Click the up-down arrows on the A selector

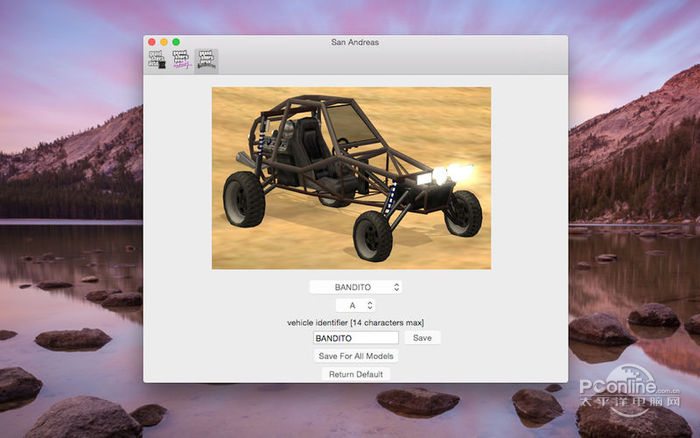pos(369,305)
